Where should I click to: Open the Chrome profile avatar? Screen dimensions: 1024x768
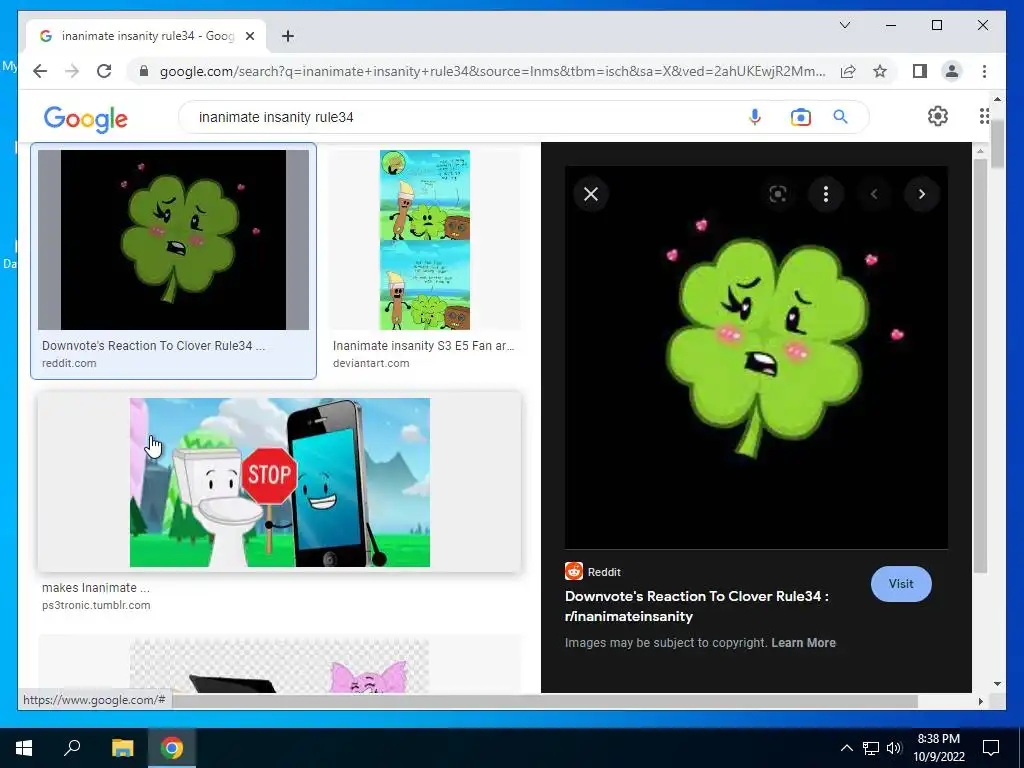tap(952, 71)
